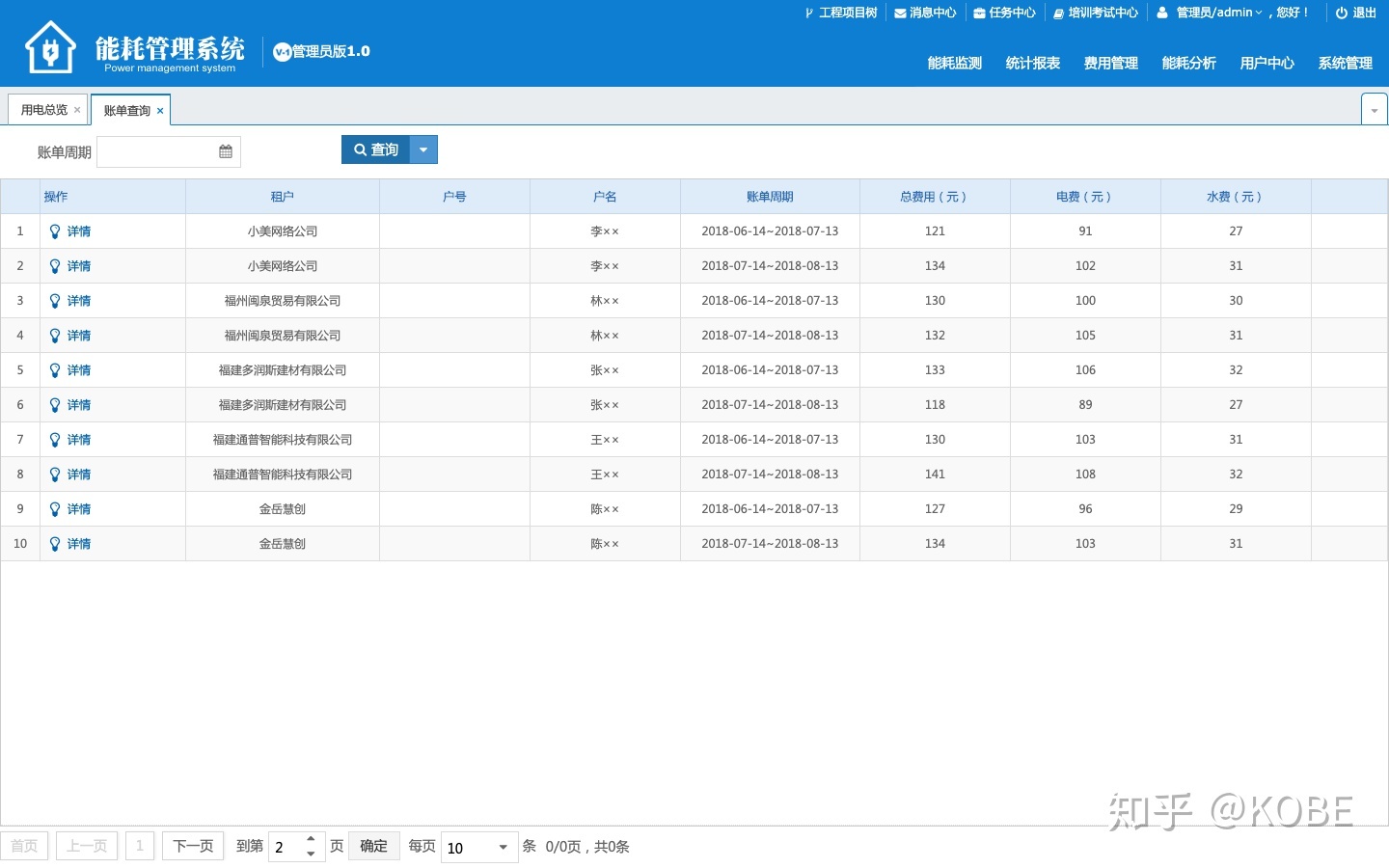The width and height of the screenshot is (1389, 868).
Task: Expand 管理员/admin user dropdown
Action: click(x=1219, y=13)
